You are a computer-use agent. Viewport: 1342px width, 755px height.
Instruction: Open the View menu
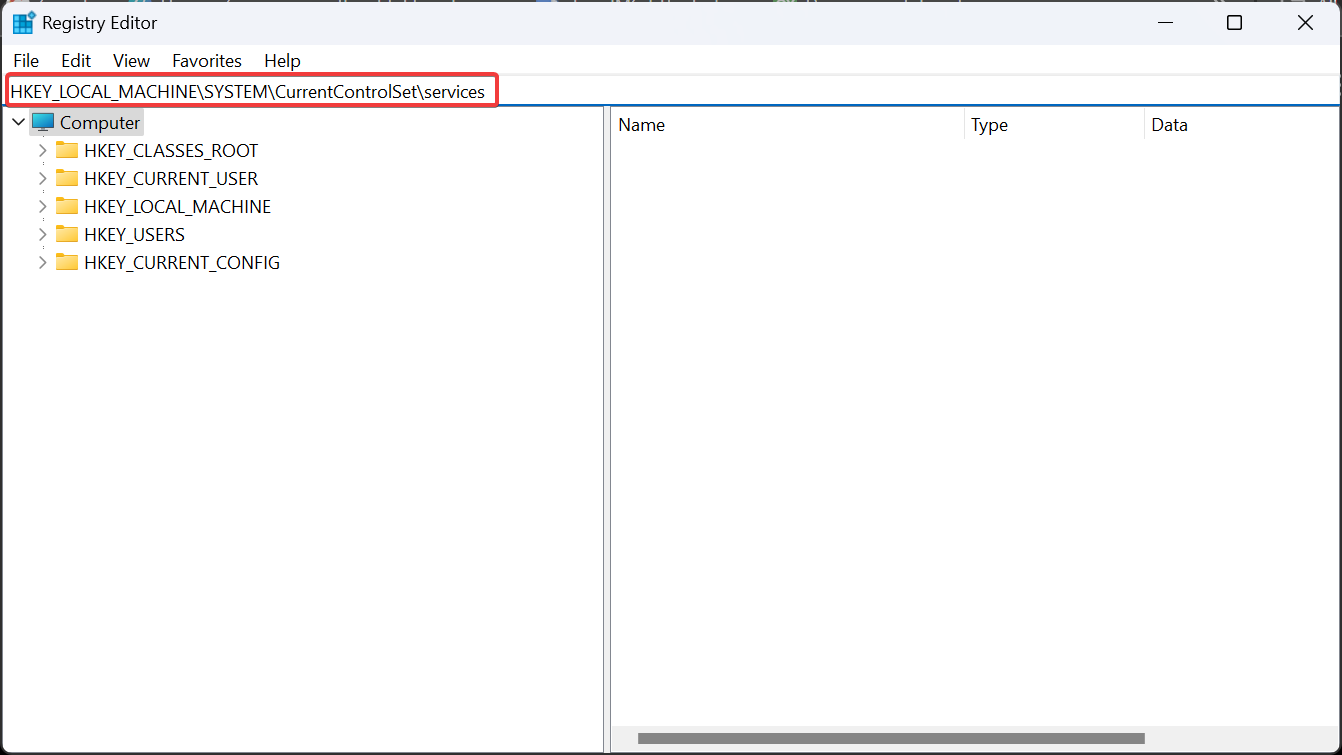(131, 61)
